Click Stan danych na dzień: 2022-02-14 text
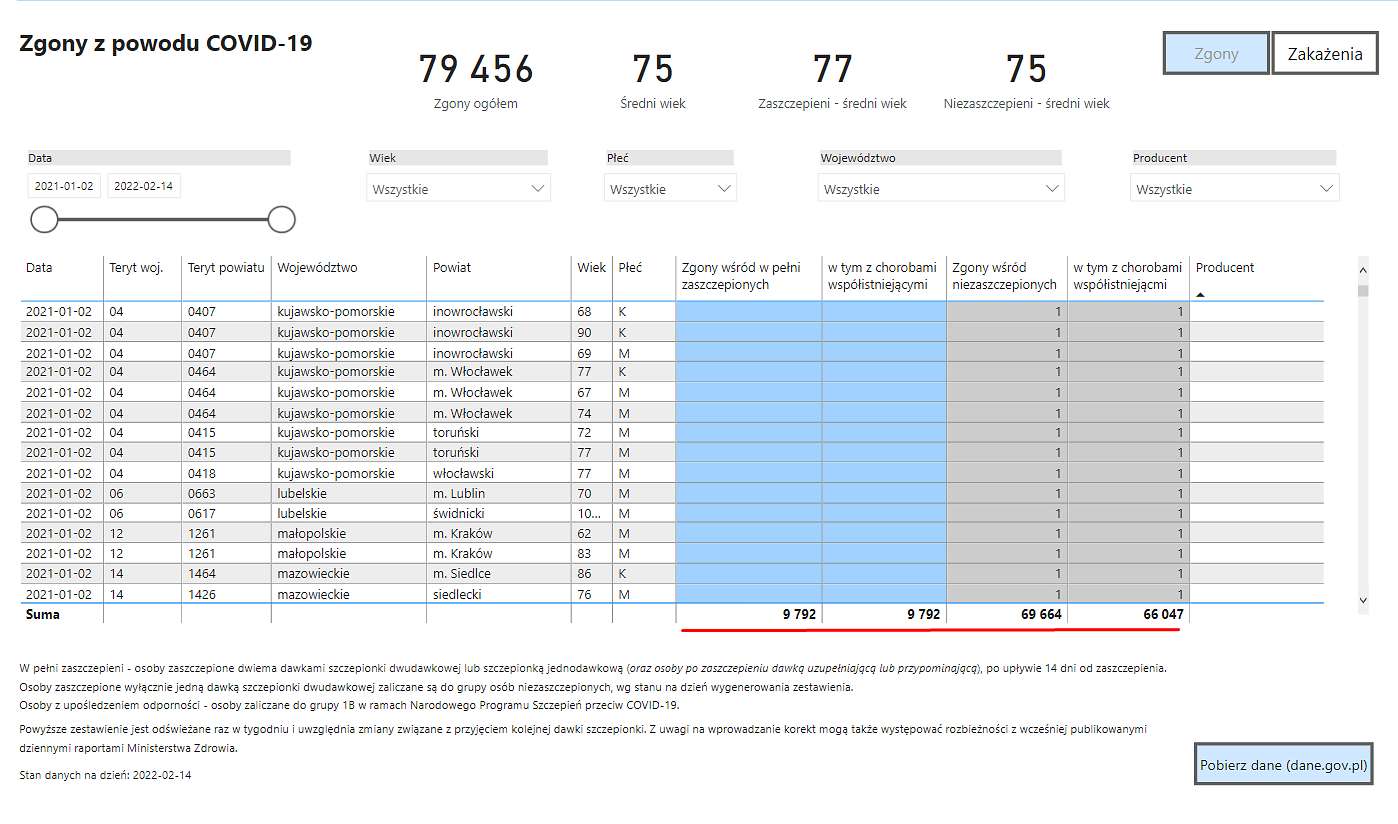The width and height of the screenshot is (1398, 824). click(105, 775)
